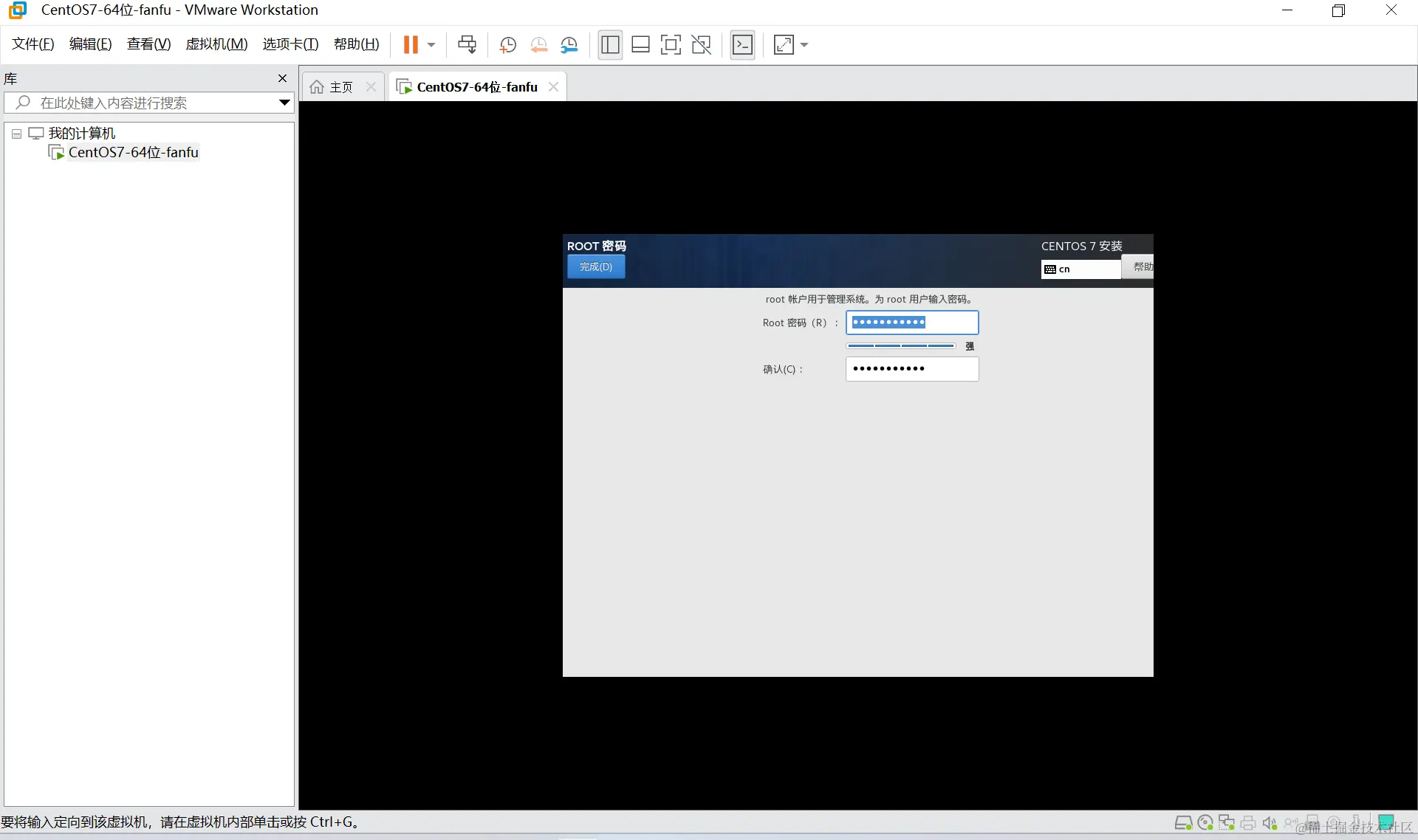Toggle the thumbnail bar view
Image resolution: width=1418 pixels, height=840 pixels.
(x=640, y=45)
